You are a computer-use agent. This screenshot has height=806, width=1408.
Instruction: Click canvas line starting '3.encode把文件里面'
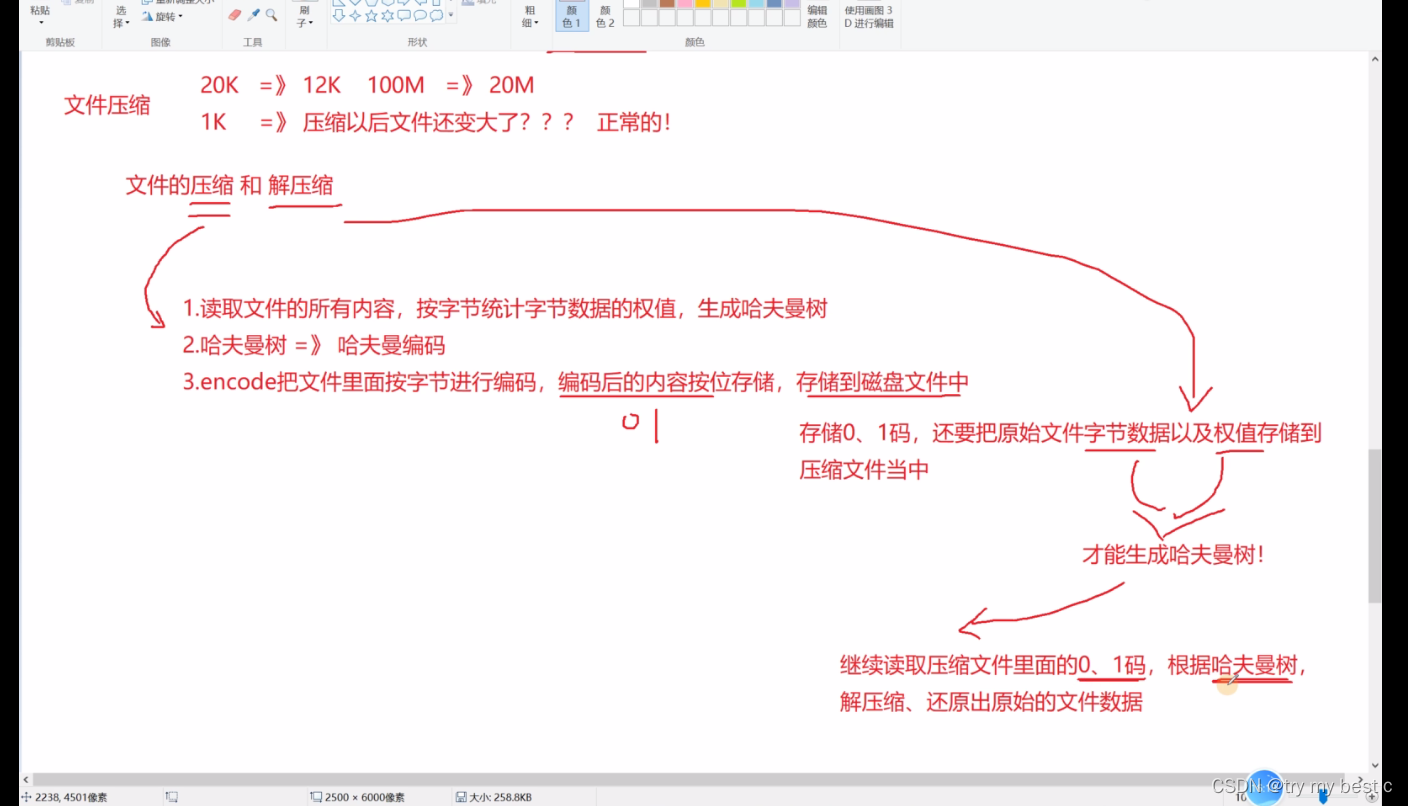(x=576, y=382)
